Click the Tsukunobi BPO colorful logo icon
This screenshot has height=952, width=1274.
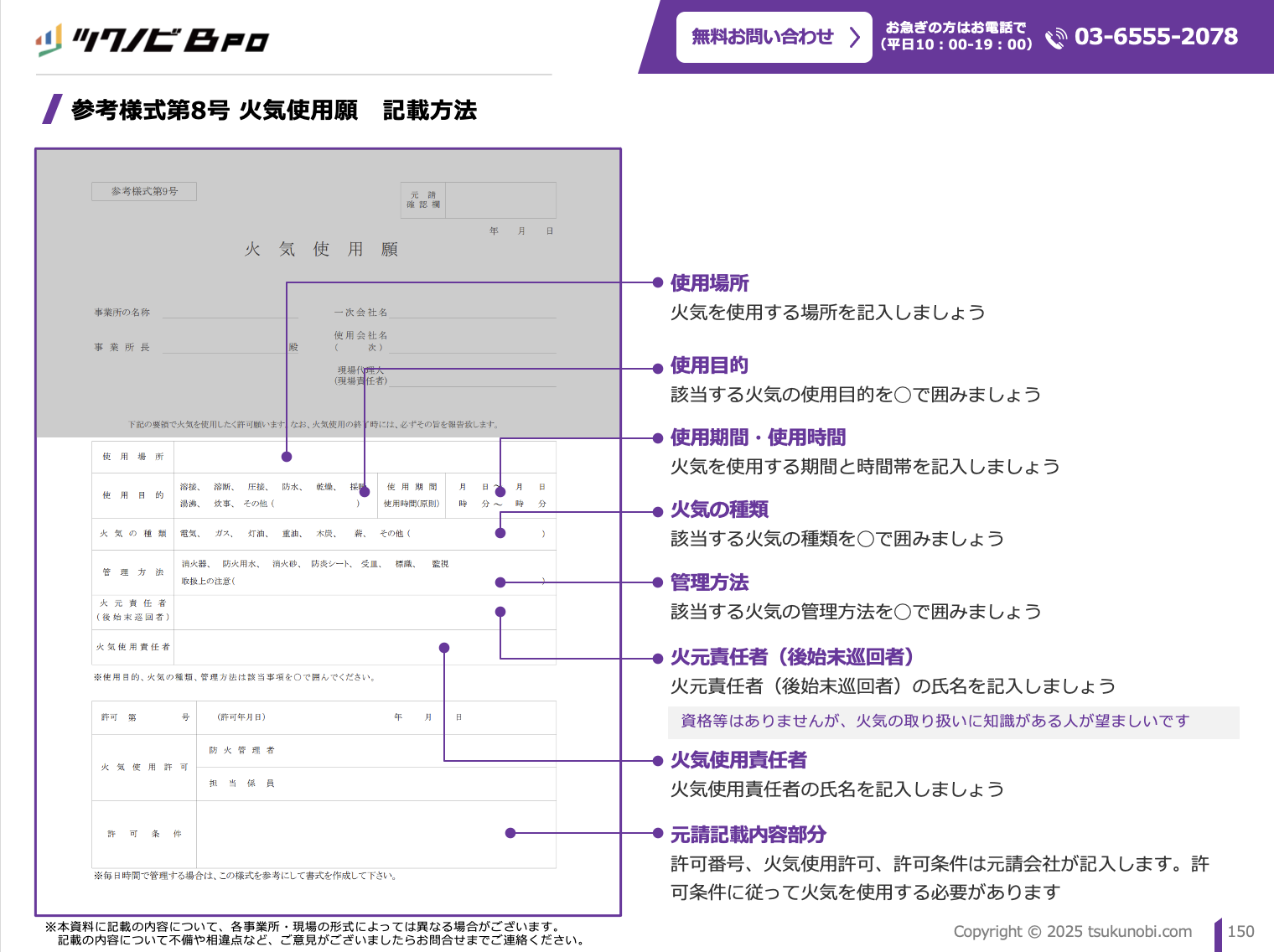[49, 39]
